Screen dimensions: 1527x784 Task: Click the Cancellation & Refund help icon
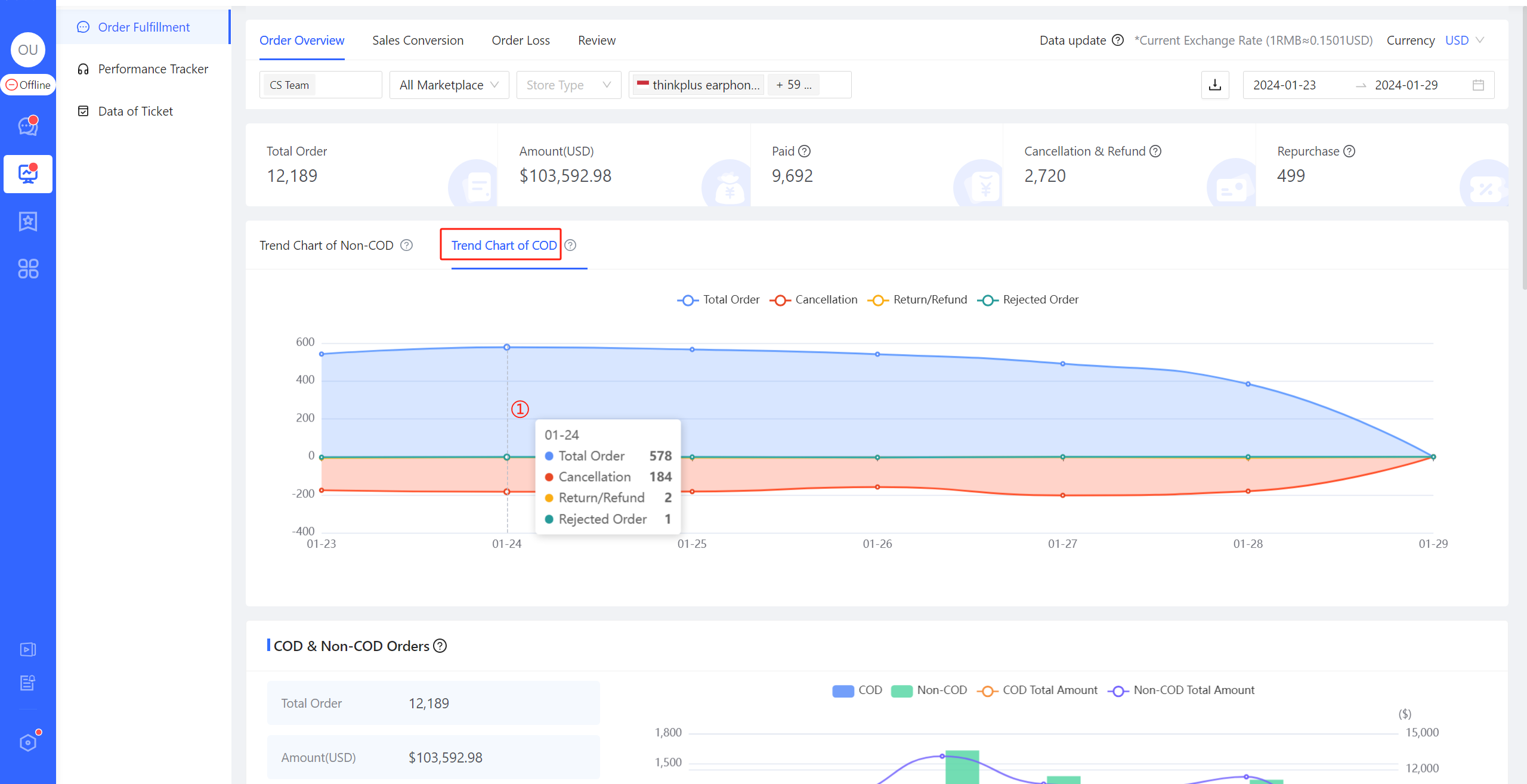(x=1155, y=151)
